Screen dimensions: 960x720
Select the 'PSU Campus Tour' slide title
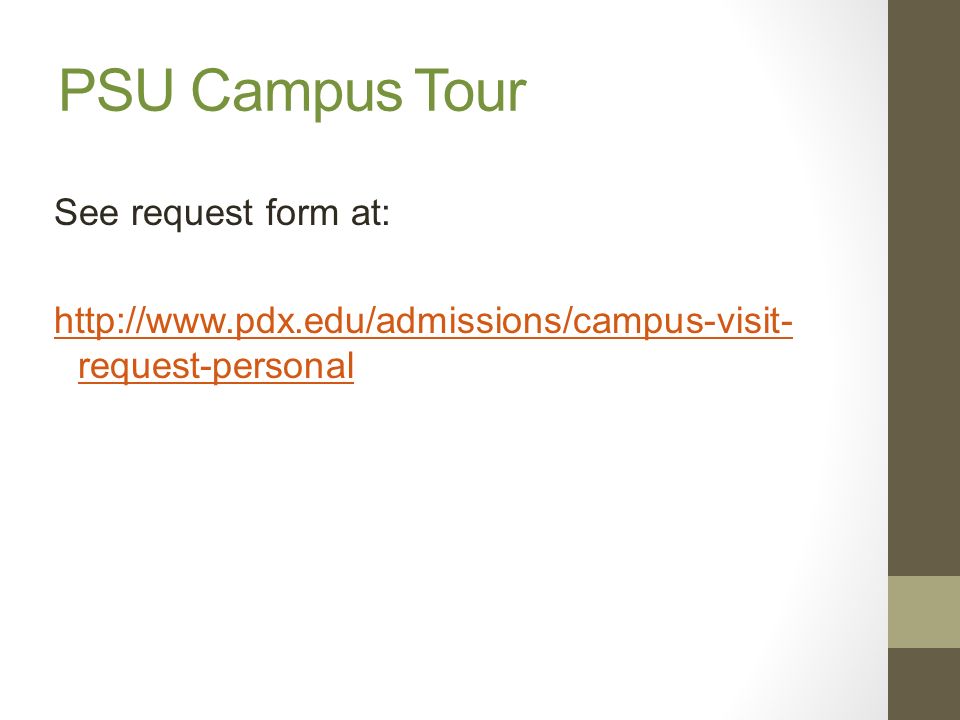[292, 91]
